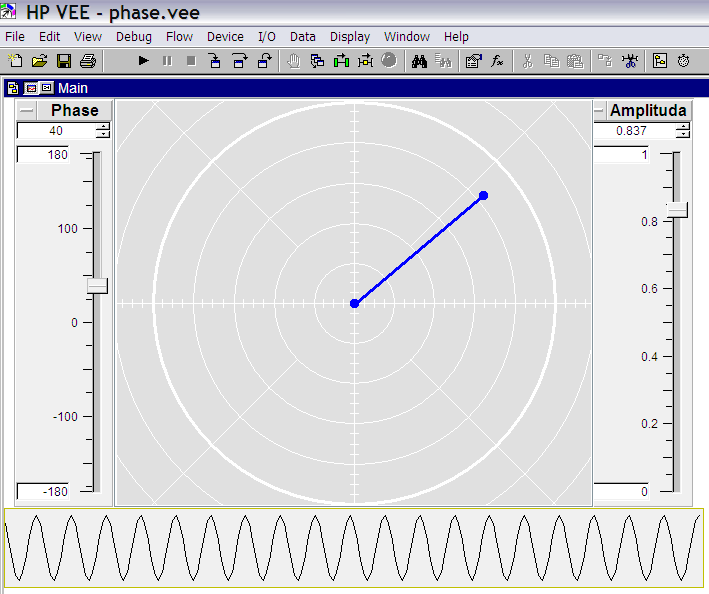
Task: Click the Amplituda slider handle
Action: (677, 210)
